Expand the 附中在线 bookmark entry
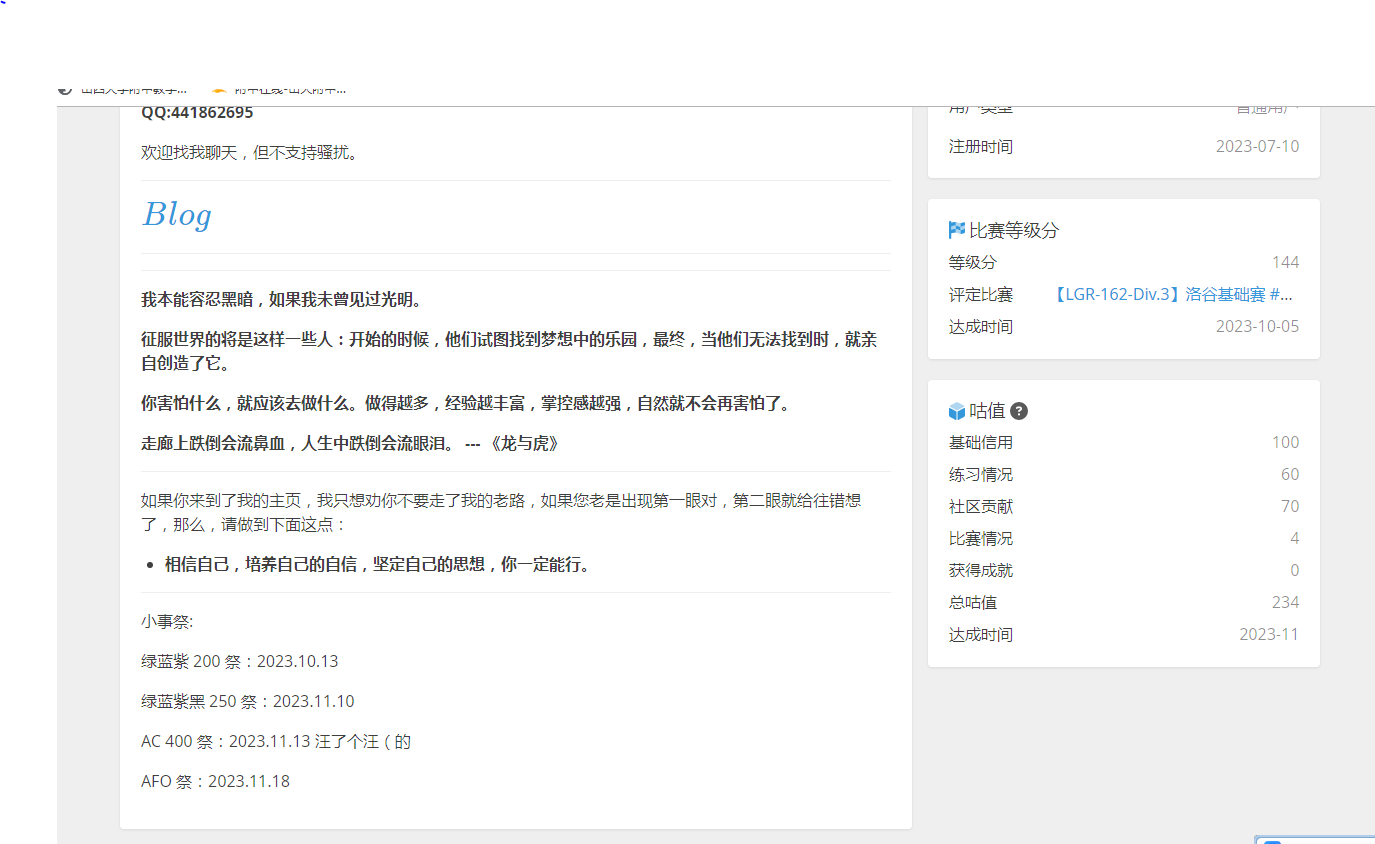This screenshot has width=1375, height=844. tap(290, 90)
